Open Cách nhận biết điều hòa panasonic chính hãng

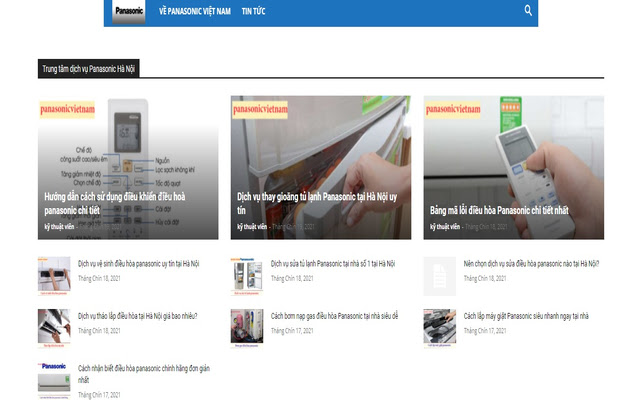point(144,374)
